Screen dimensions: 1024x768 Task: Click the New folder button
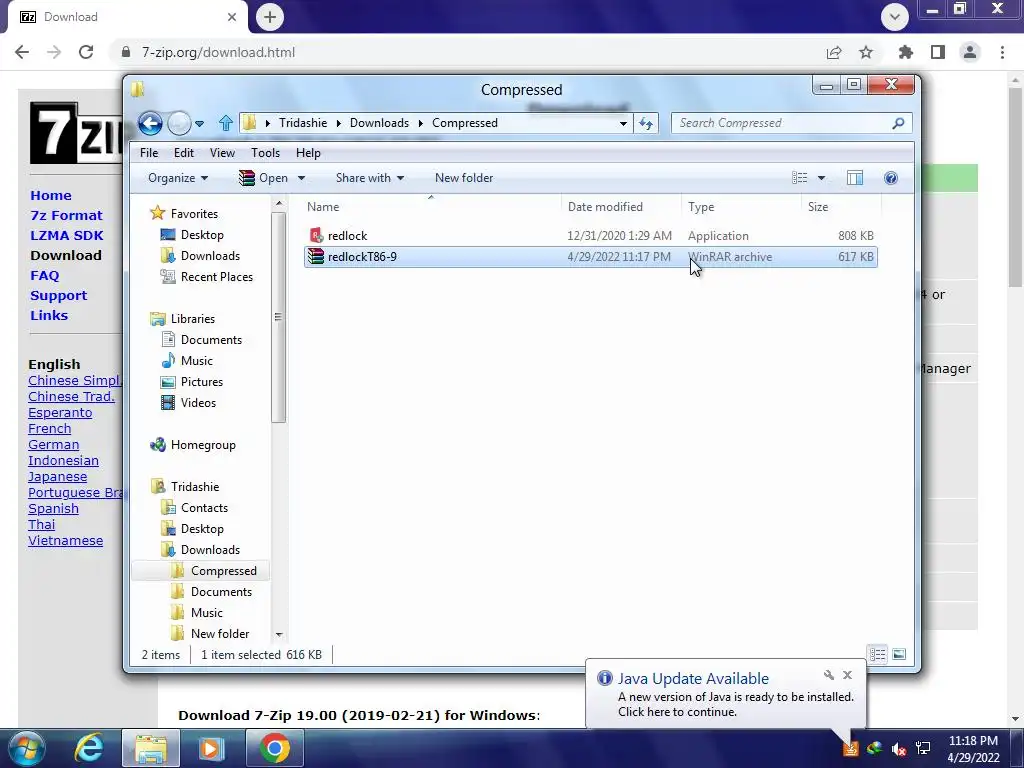click(x=464, y=178)
